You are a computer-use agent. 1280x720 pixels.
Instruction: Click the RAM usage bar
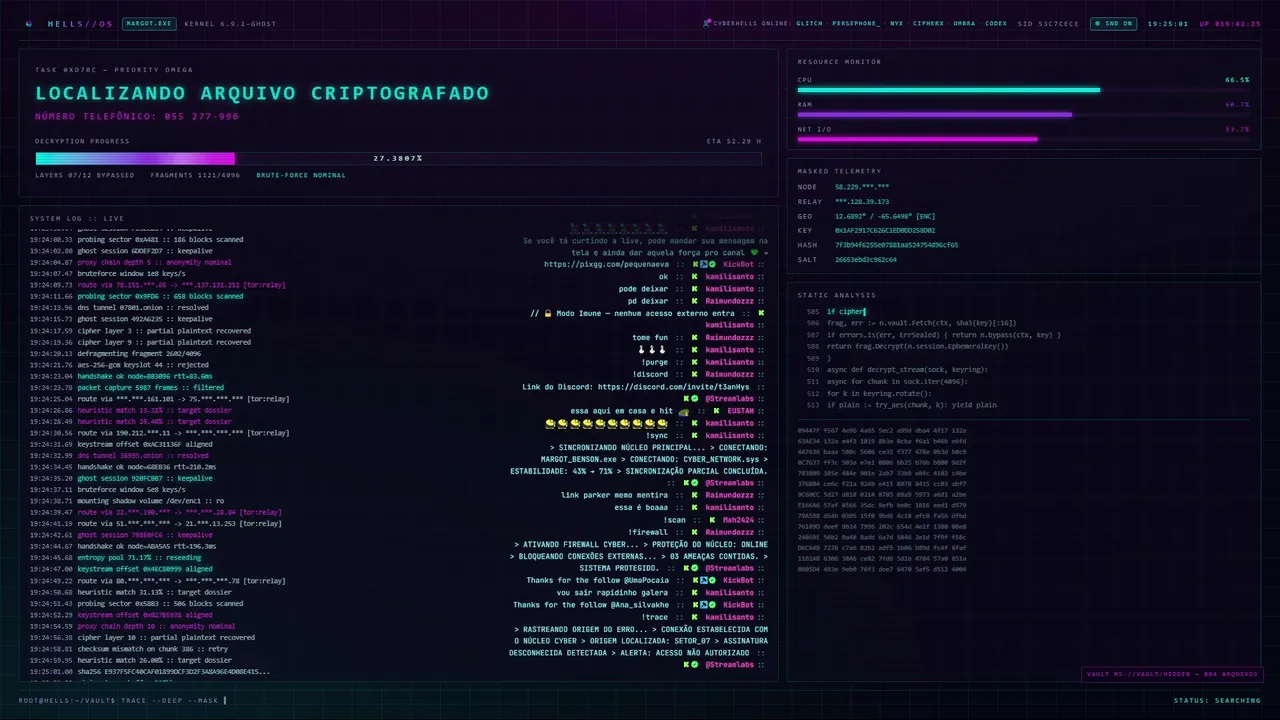1022,114
